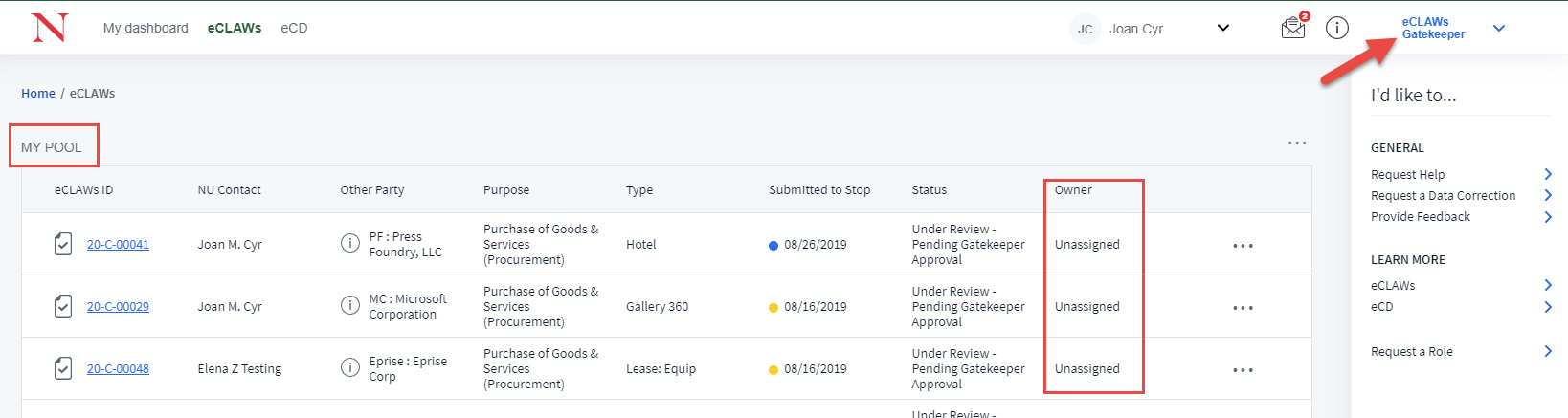
Task: Click the Type column header
Action: 639,189
